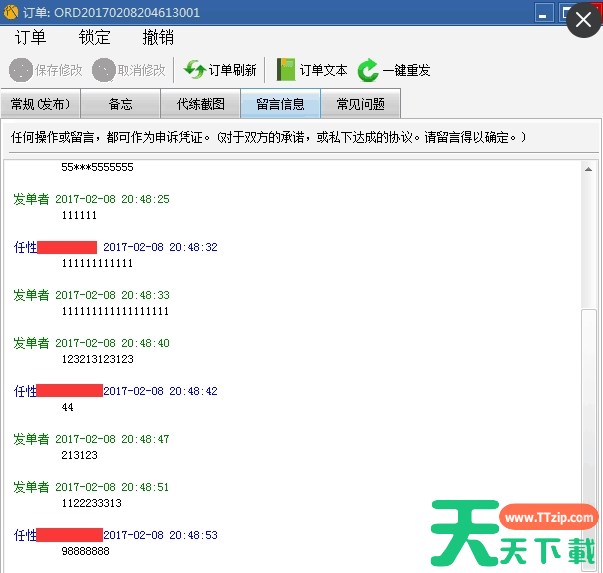Switch to the 常规(发布) tab
Viewport: 603px width, 573px height.
40,104
